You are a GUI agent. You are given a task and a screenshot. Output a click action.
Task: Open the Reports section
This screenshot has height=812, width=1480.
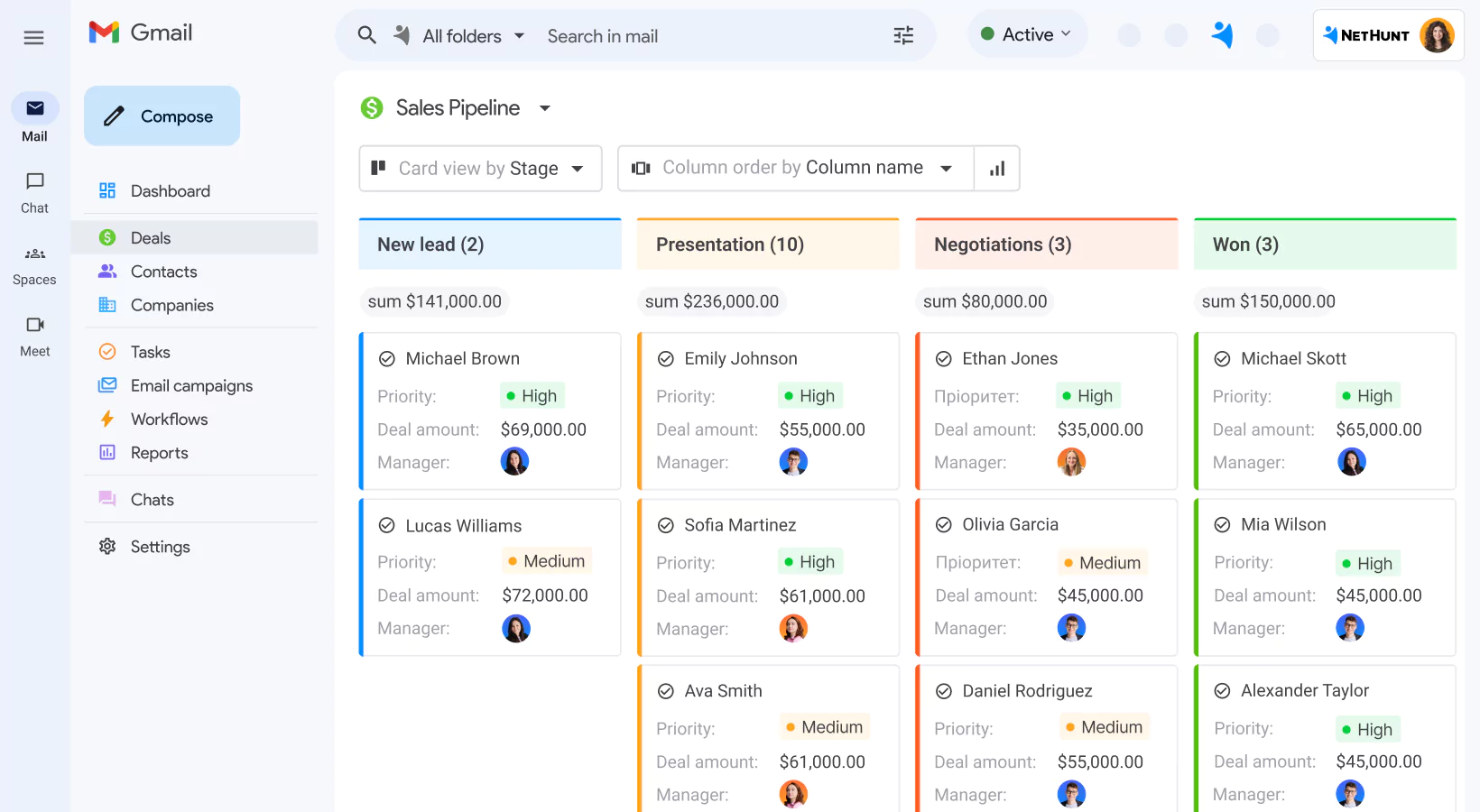[x=160, y=452]
